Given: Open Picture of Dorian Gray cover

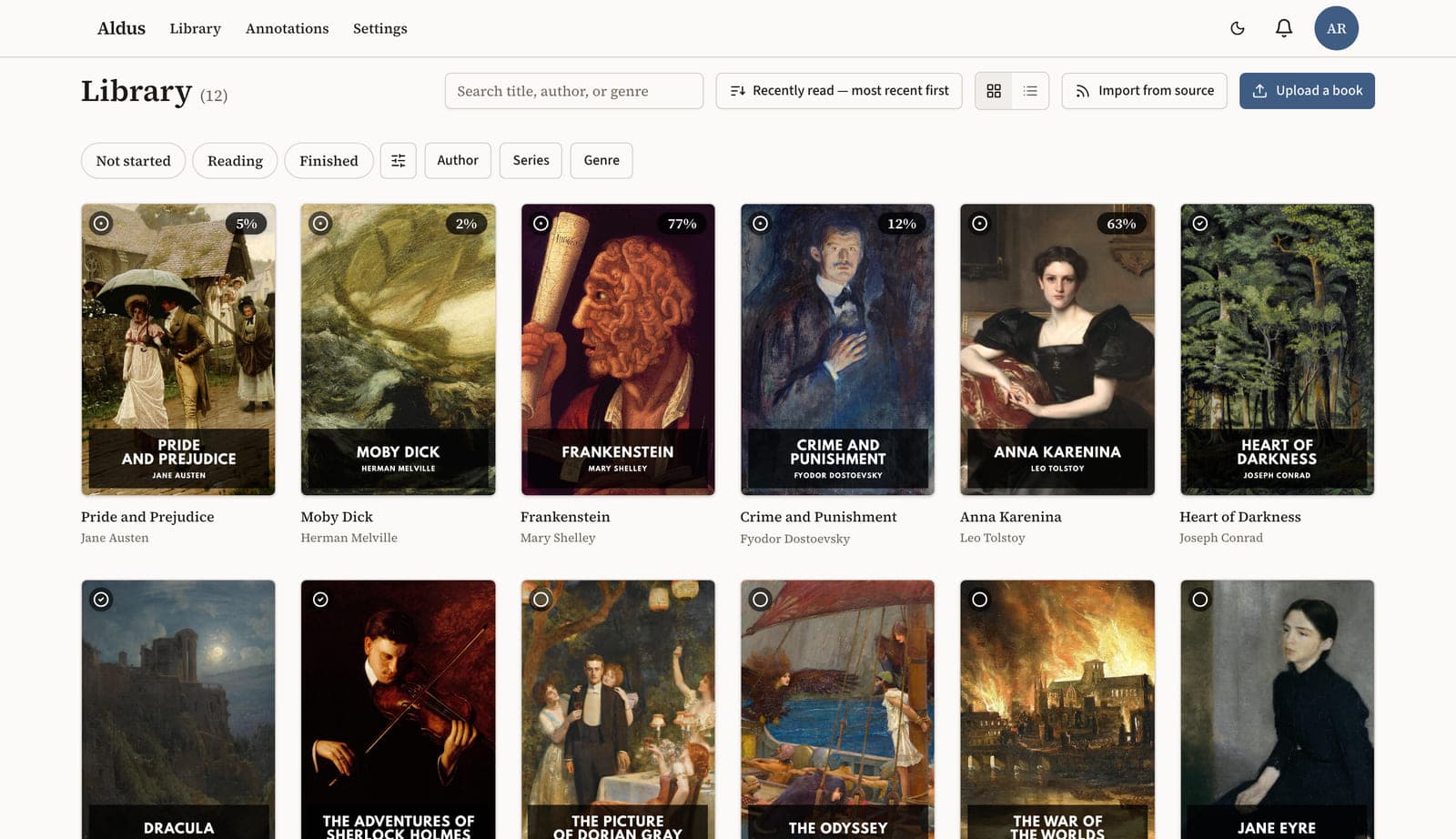Looking at the screenshot, I should (618, 710).
